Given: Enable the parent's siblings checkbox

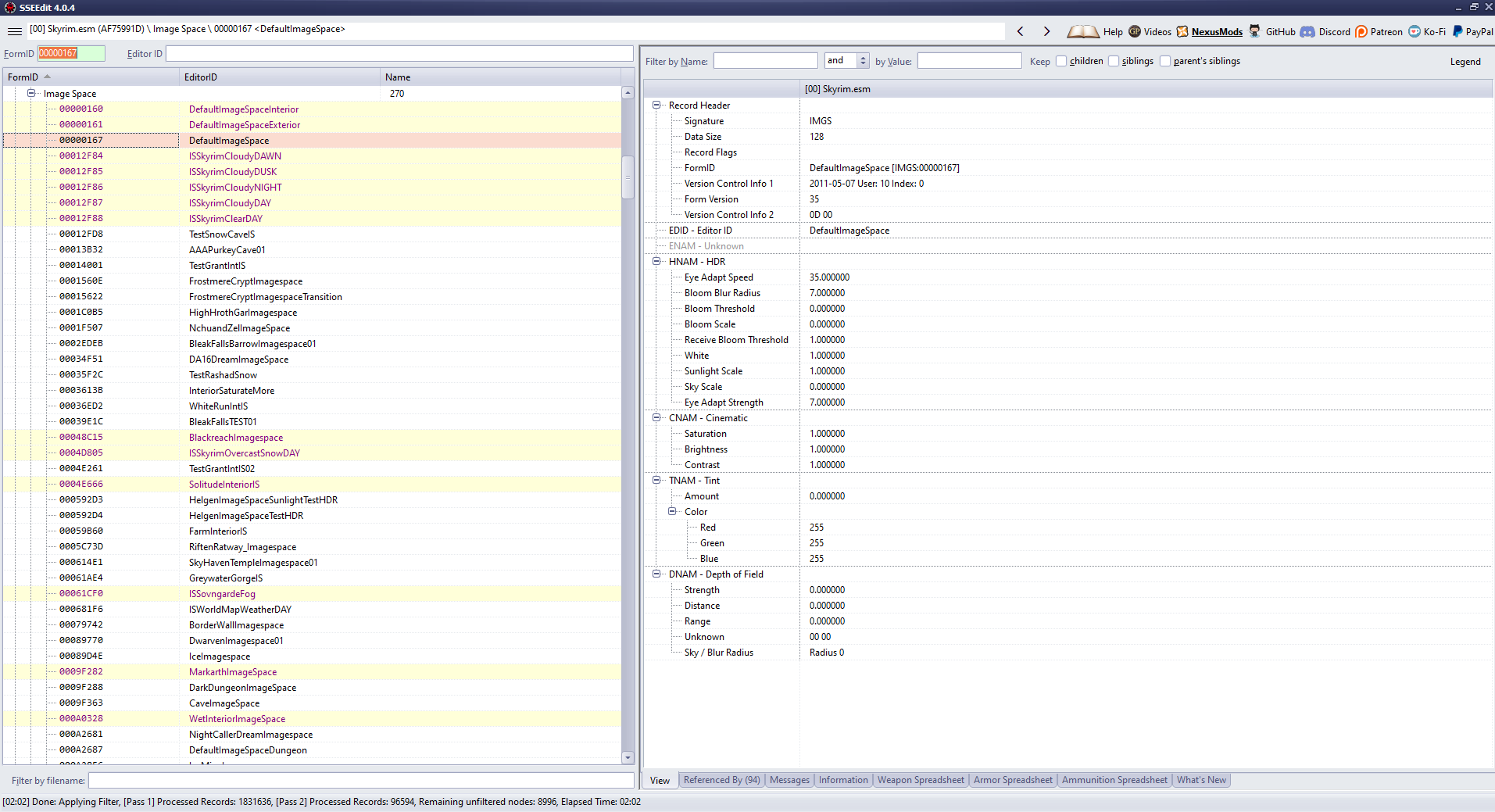Looking at the screenshot, I should point(1165,61).
